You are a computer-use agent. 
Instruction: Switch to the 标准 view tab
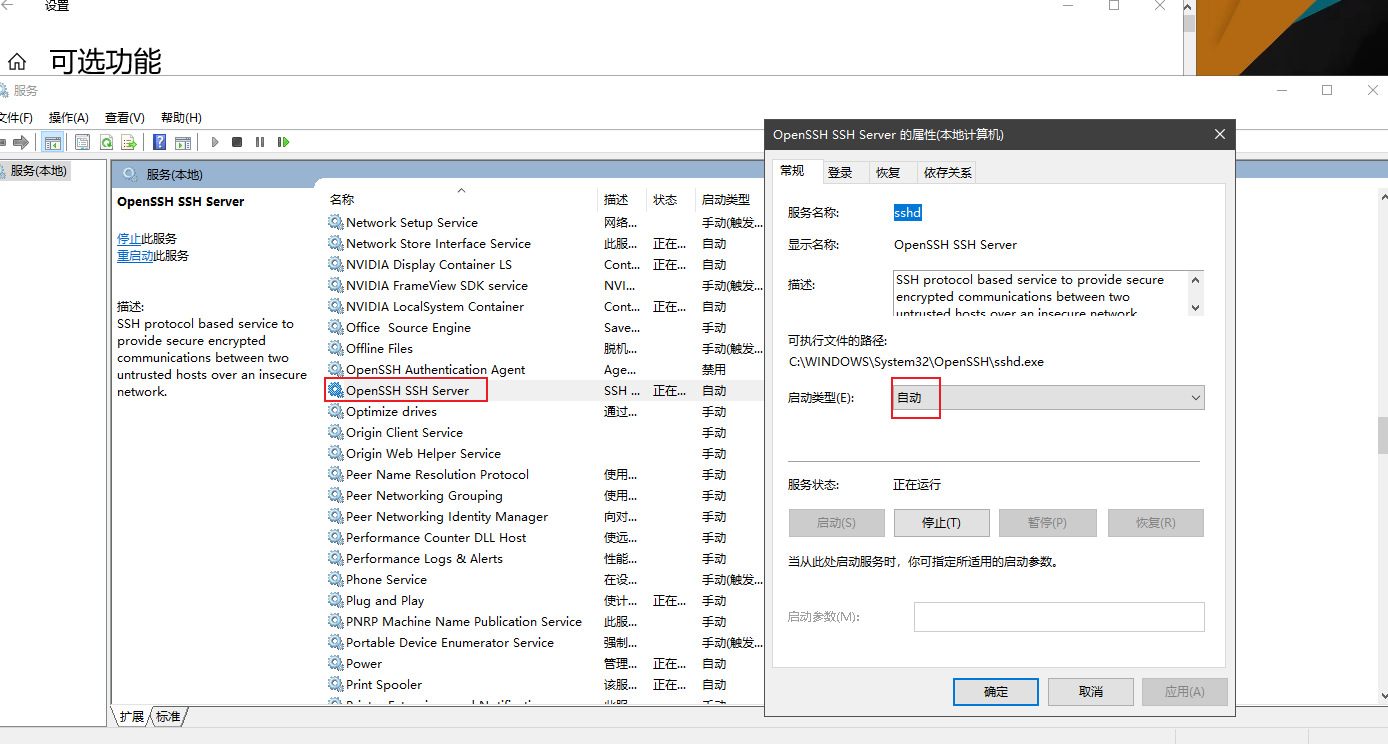(168, 716)
